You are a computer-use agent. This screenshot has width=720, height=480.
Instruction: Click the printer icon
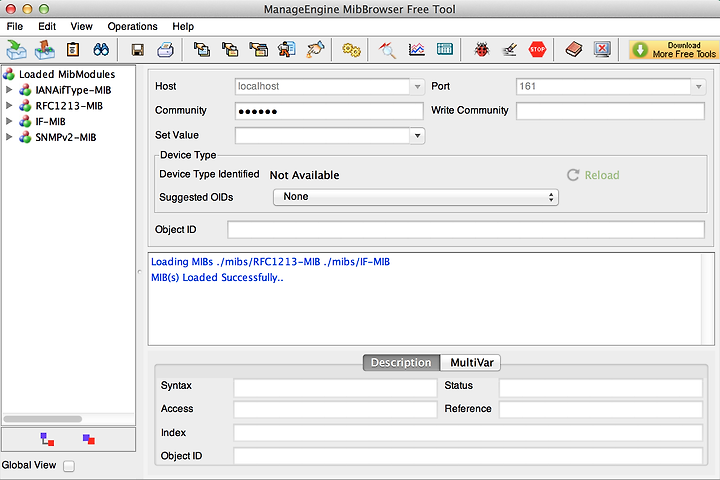coord(165,50)
